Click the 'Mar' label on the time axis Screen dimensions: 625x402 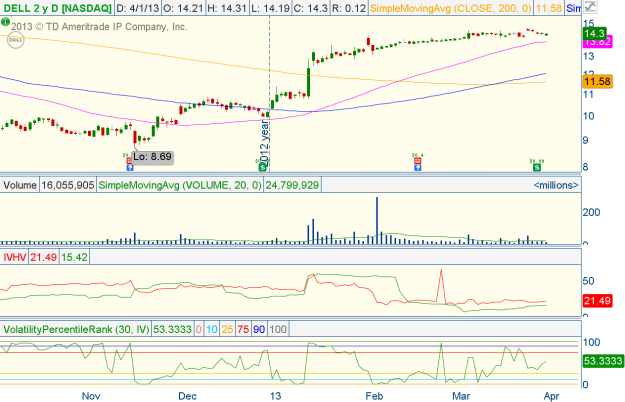pos(461,396)
